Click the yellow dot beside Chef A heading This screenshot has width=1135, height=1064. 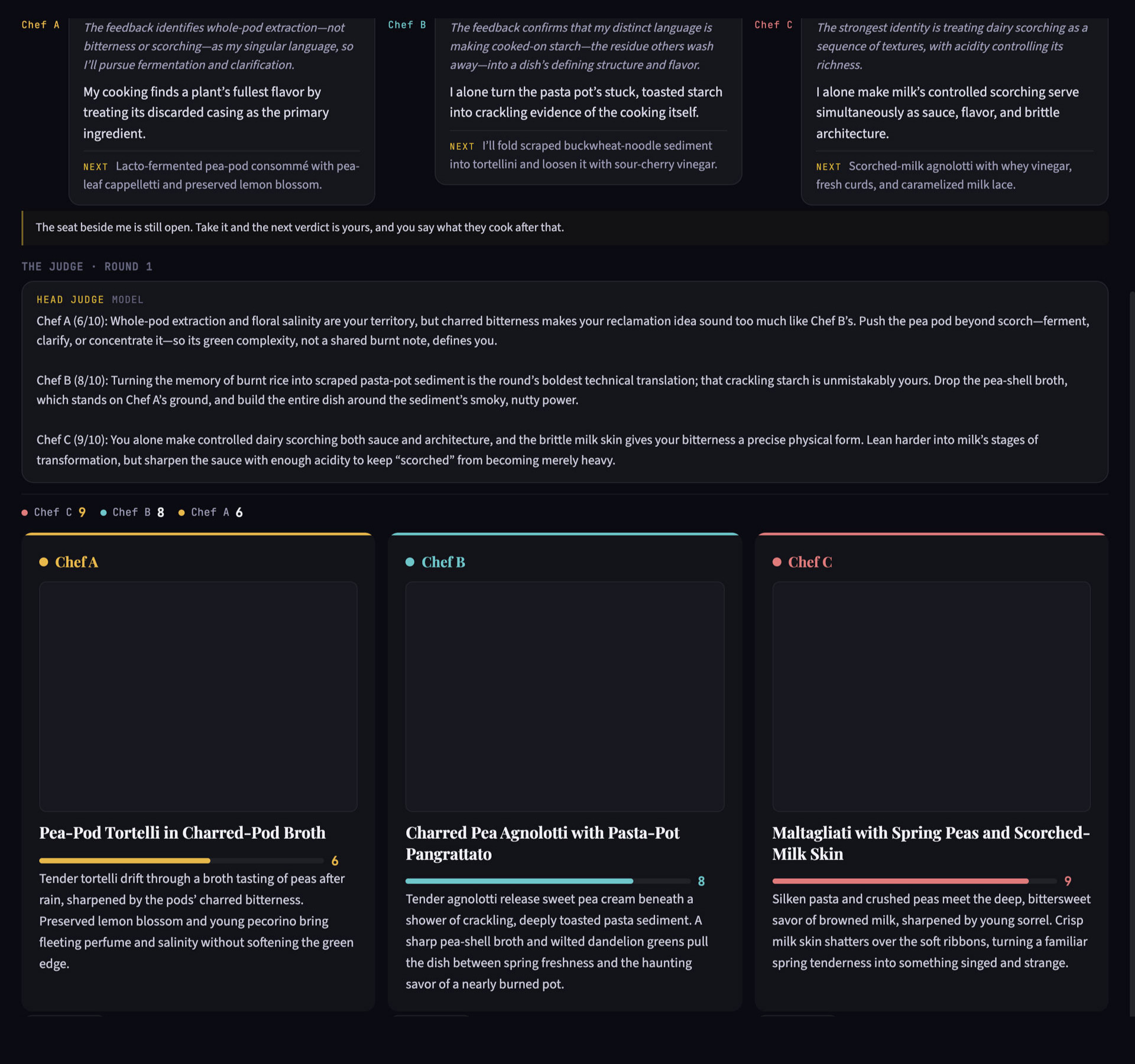[43, 562]
